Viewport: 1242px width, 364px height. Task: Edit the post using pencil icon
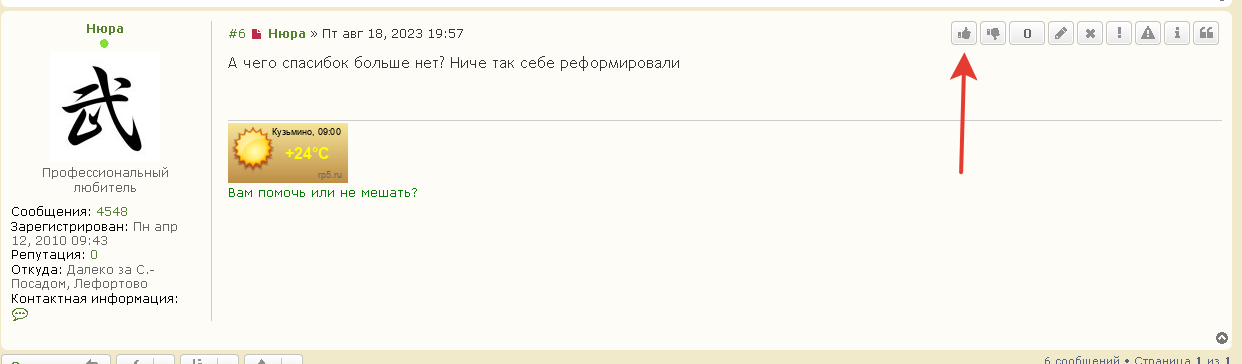point(1061,33)
